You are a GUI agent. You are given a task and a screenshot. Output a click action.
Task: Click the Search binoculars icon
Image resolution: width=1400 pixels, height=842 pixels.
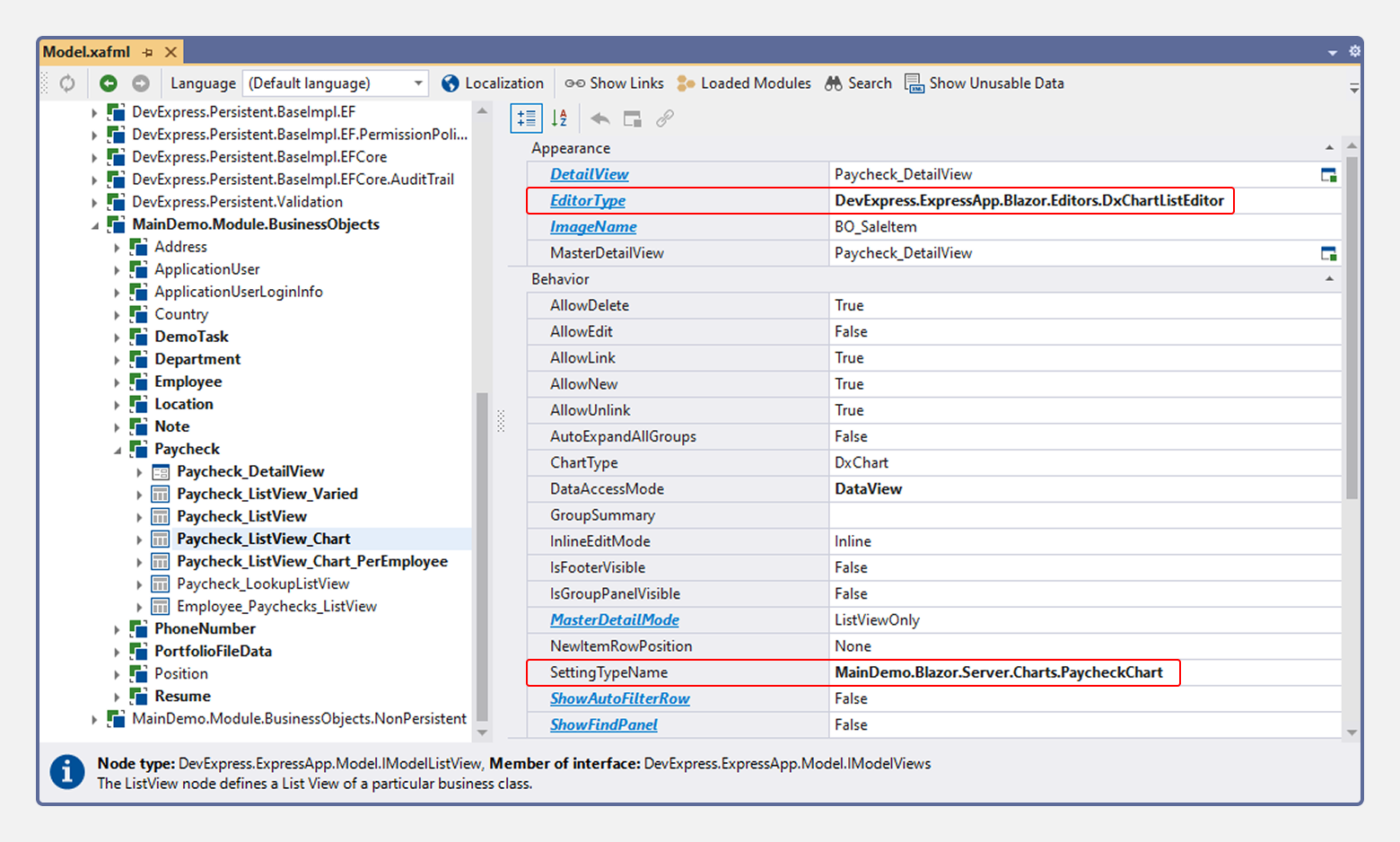pos(833,83)
